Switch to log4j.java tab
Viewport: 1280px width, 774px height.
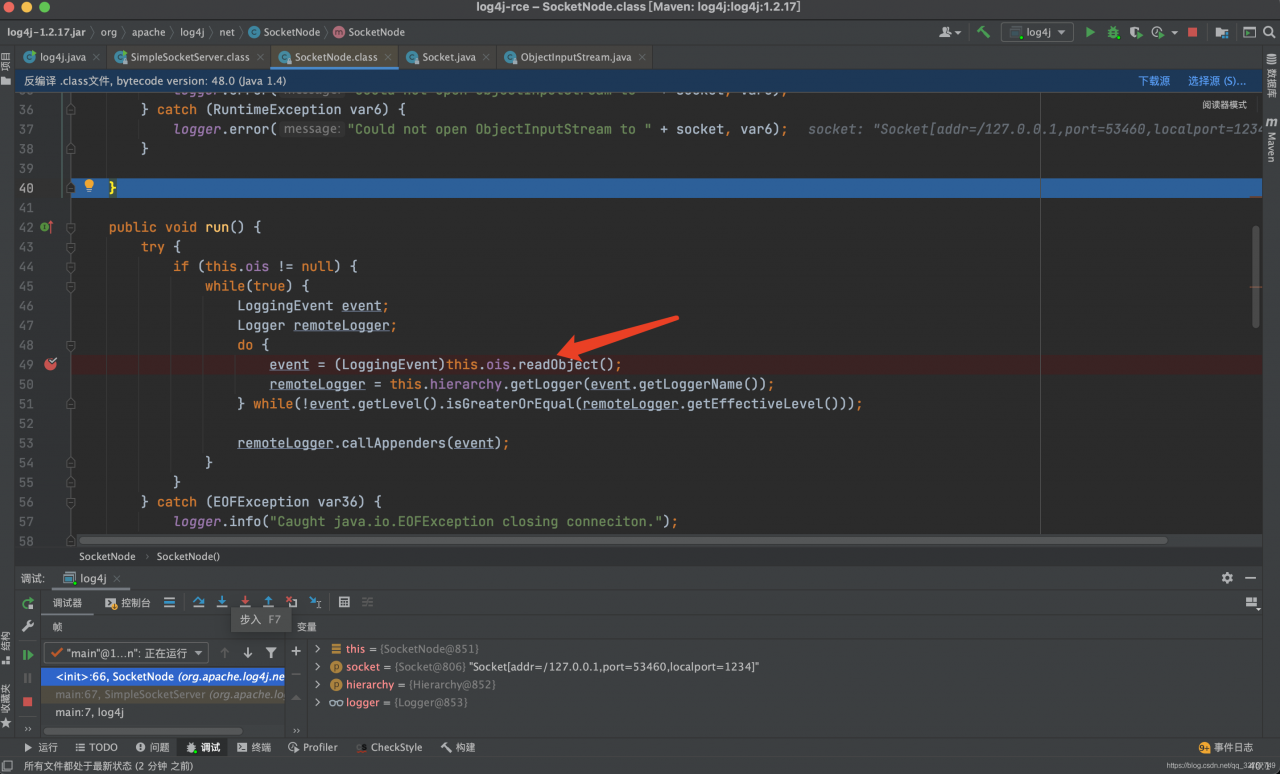(62, 57)
